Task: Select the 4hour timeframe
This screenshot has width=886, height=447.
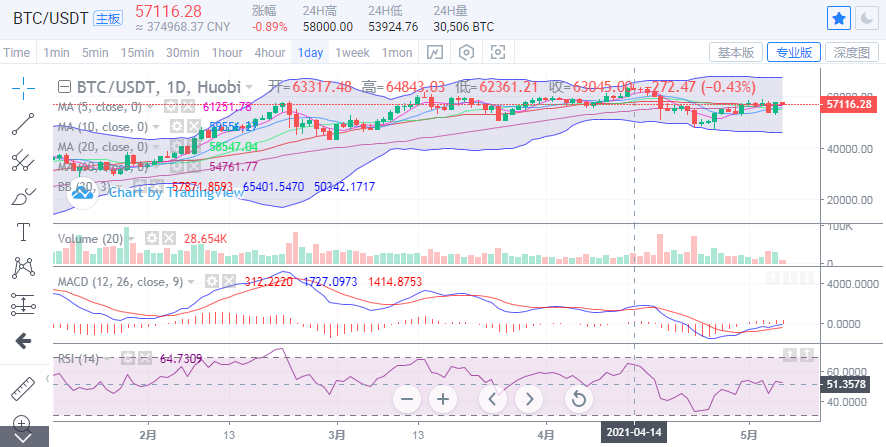Action: (x=270, y=52)
